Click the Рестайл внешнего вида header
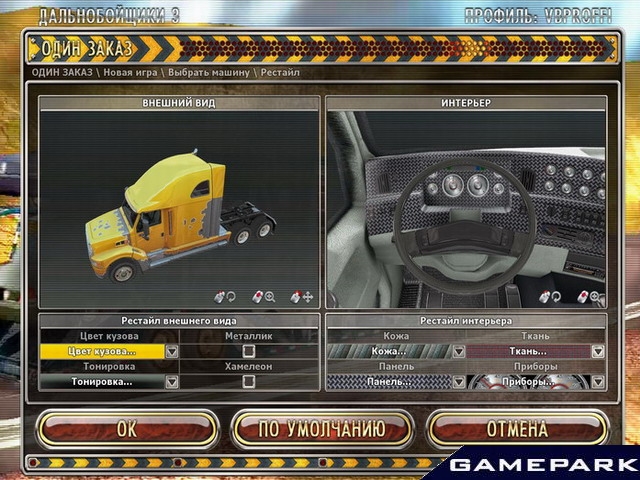The width and height of the screenshot is (640, 480). click(x=179, y=321)
